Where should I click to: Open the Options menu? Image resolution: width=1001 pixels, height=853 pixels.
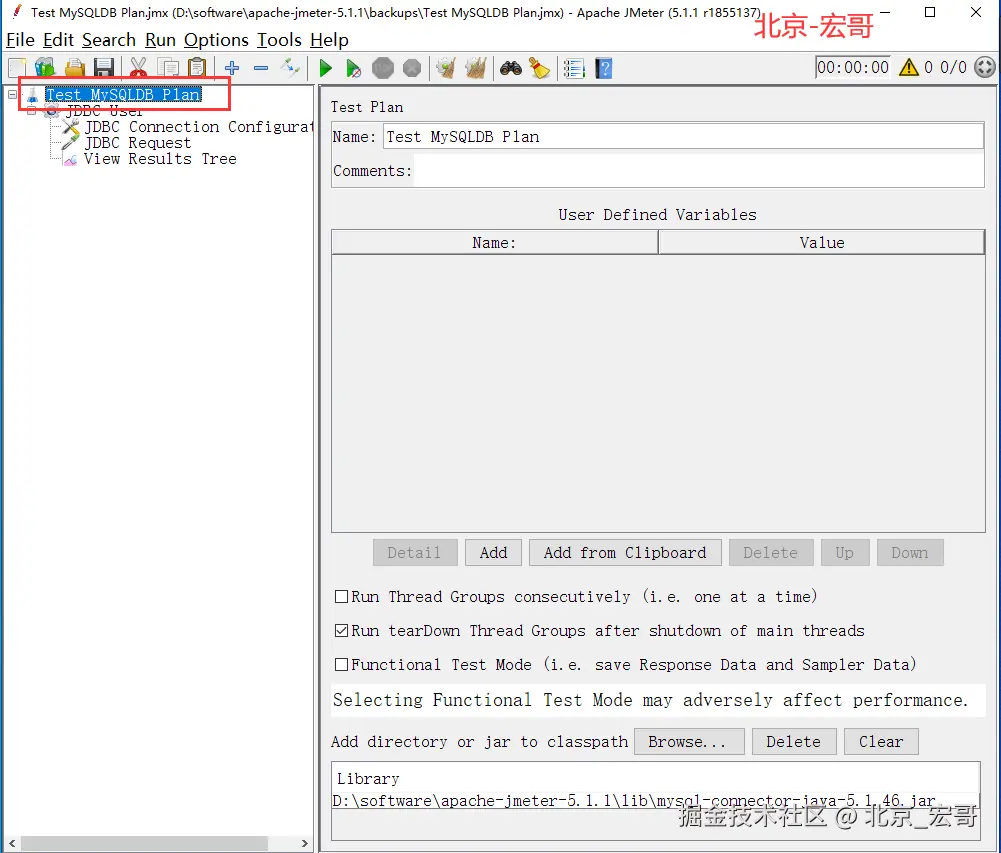point(216,40)
